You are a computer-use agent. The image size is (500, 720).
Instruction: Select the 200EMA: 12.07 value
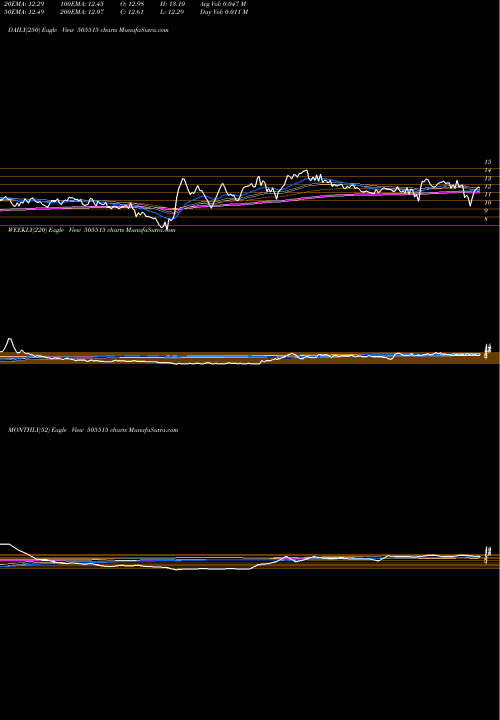tap(82, 12)
